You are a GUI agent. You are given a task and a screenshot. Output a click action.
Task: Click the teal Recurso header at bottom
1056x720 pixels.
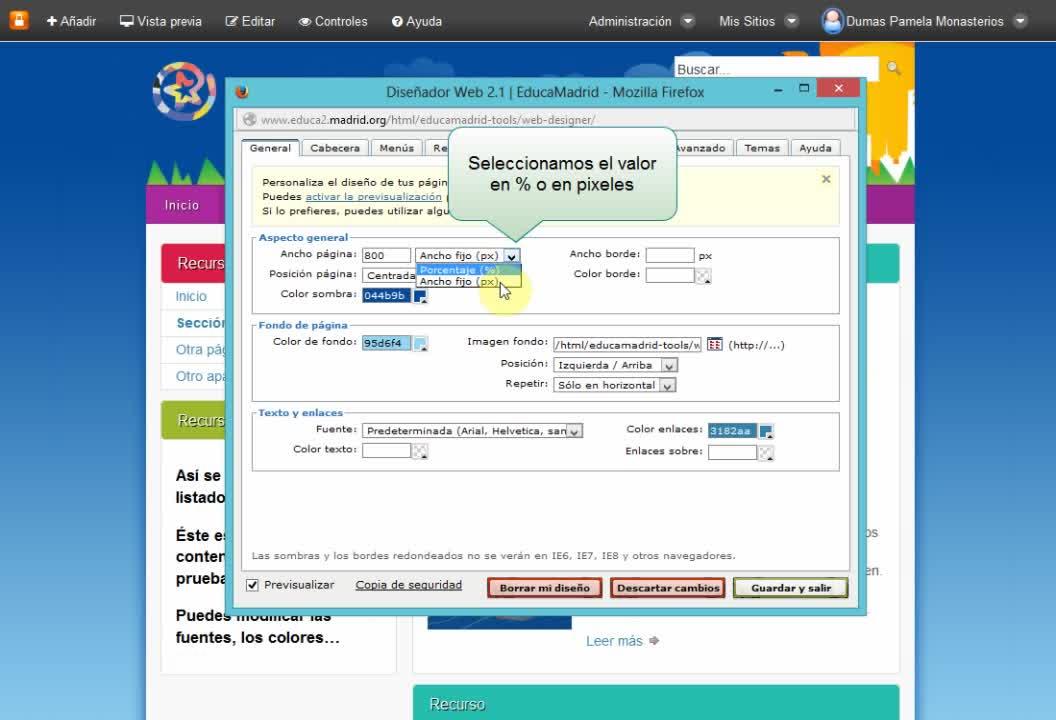point(656,702)
